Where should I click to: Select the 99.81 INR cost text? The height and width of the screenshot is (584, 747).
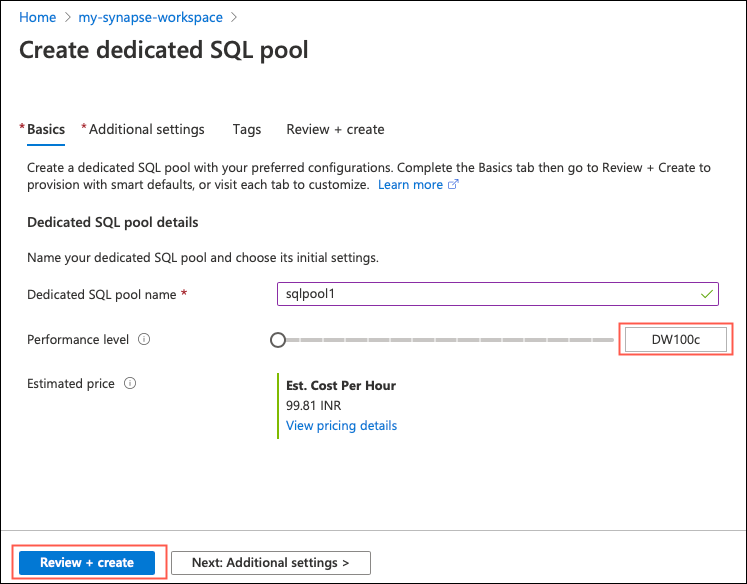pos(313,405)
